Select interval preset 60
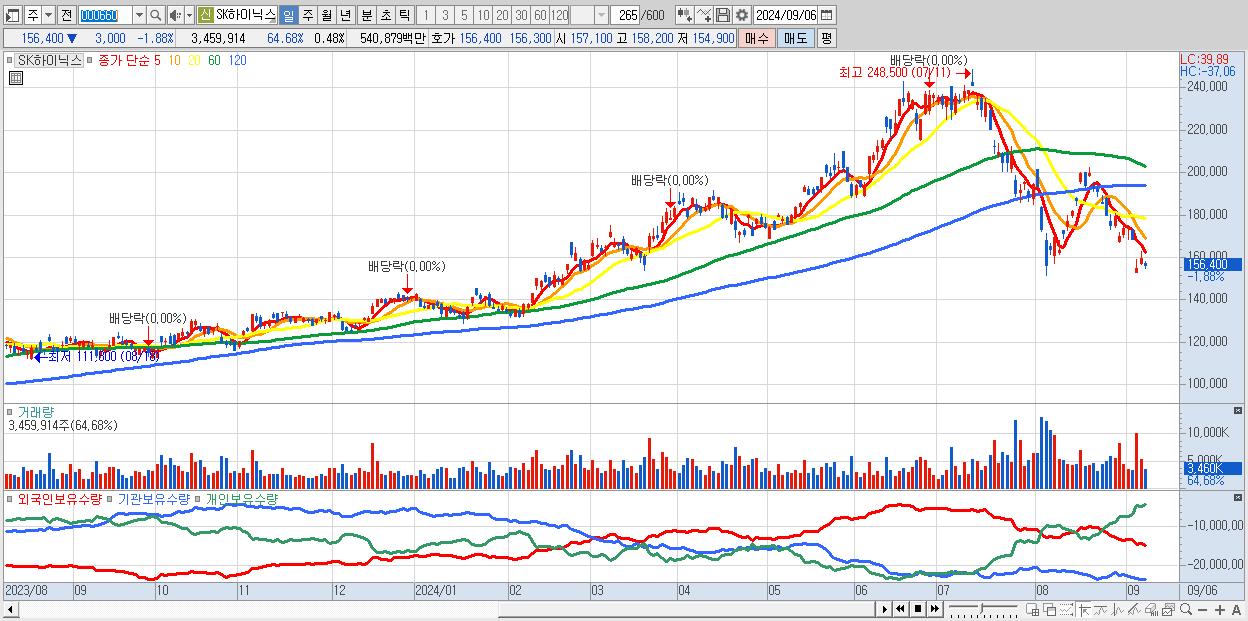The width and height of the screenshot is (1248, 621). (540, 15)
